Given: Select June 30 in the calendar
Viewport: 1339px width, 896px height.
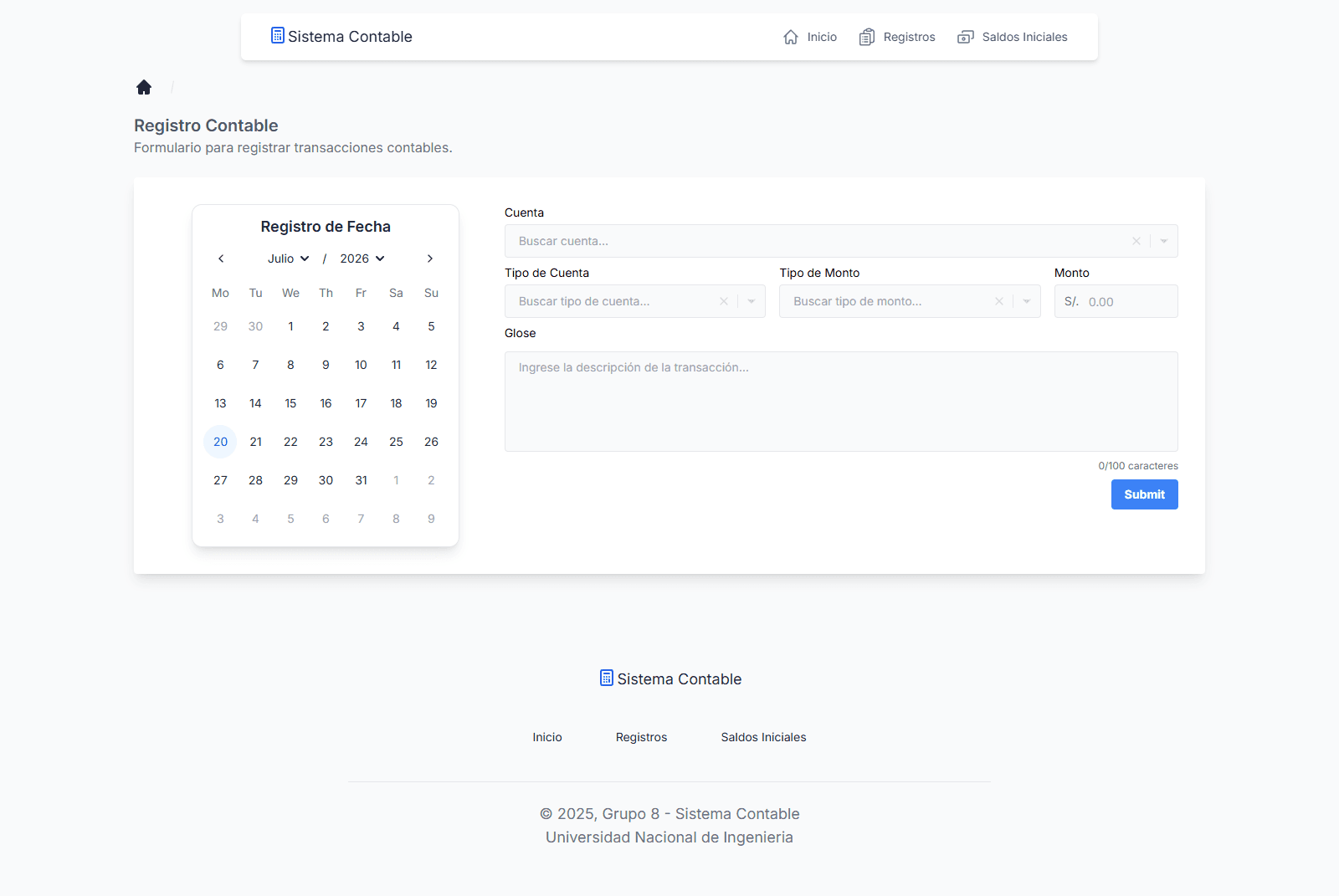Looking at the screenshot, I should coord(255,326).
